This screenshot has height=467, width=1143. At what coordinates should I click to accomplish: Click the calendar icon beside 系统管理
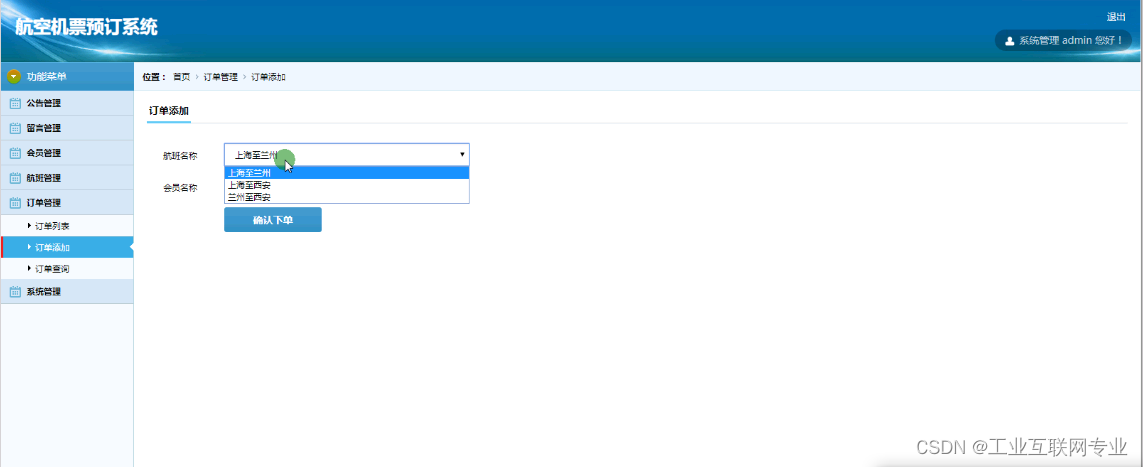[x=15, y=292]
